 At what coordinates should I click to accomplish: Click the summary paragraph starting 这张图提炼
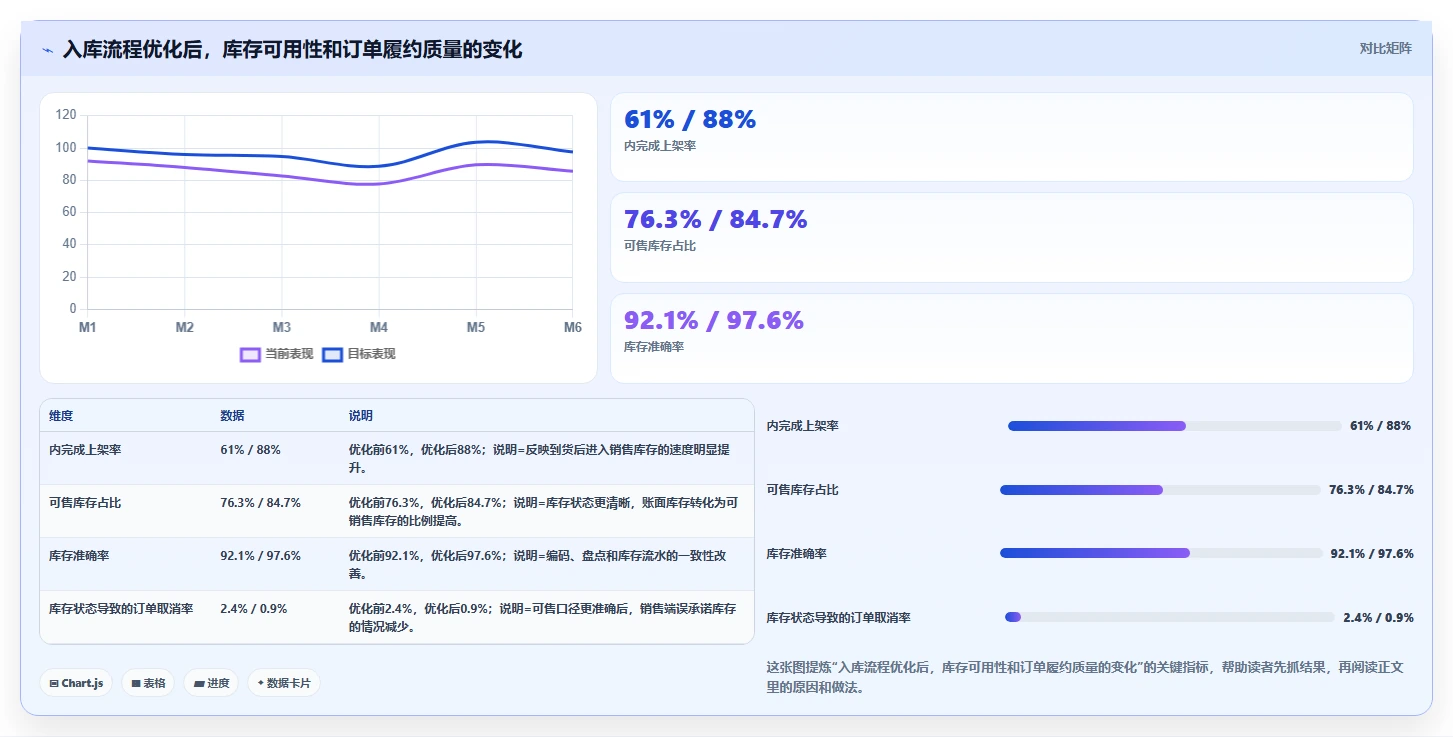click(1085, 677)
